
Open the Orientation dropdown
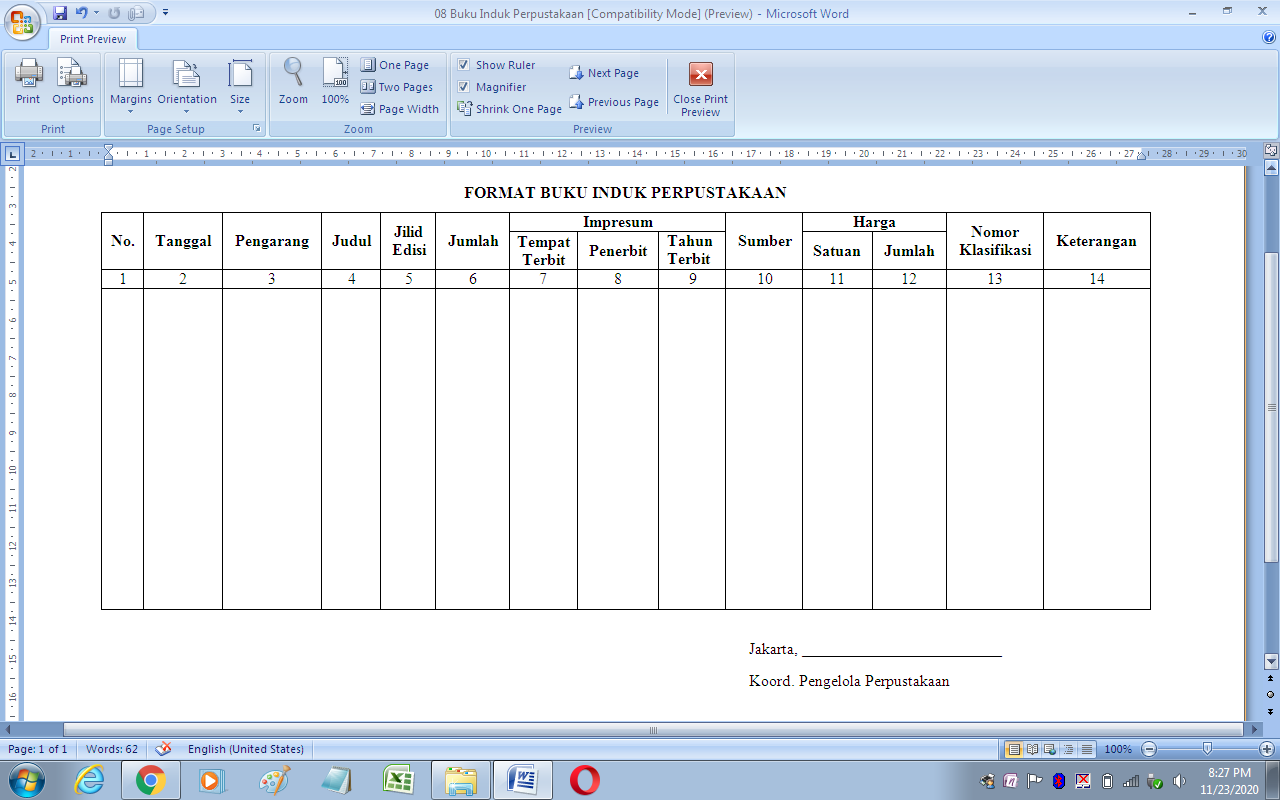[x=186, y=86]
